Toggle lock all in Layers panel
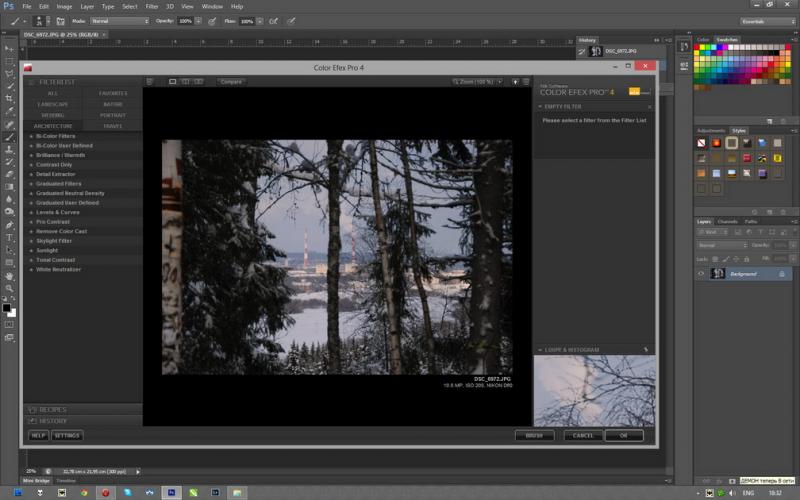The width and height of the screenshot is (800, 500). tap(746, 259)
